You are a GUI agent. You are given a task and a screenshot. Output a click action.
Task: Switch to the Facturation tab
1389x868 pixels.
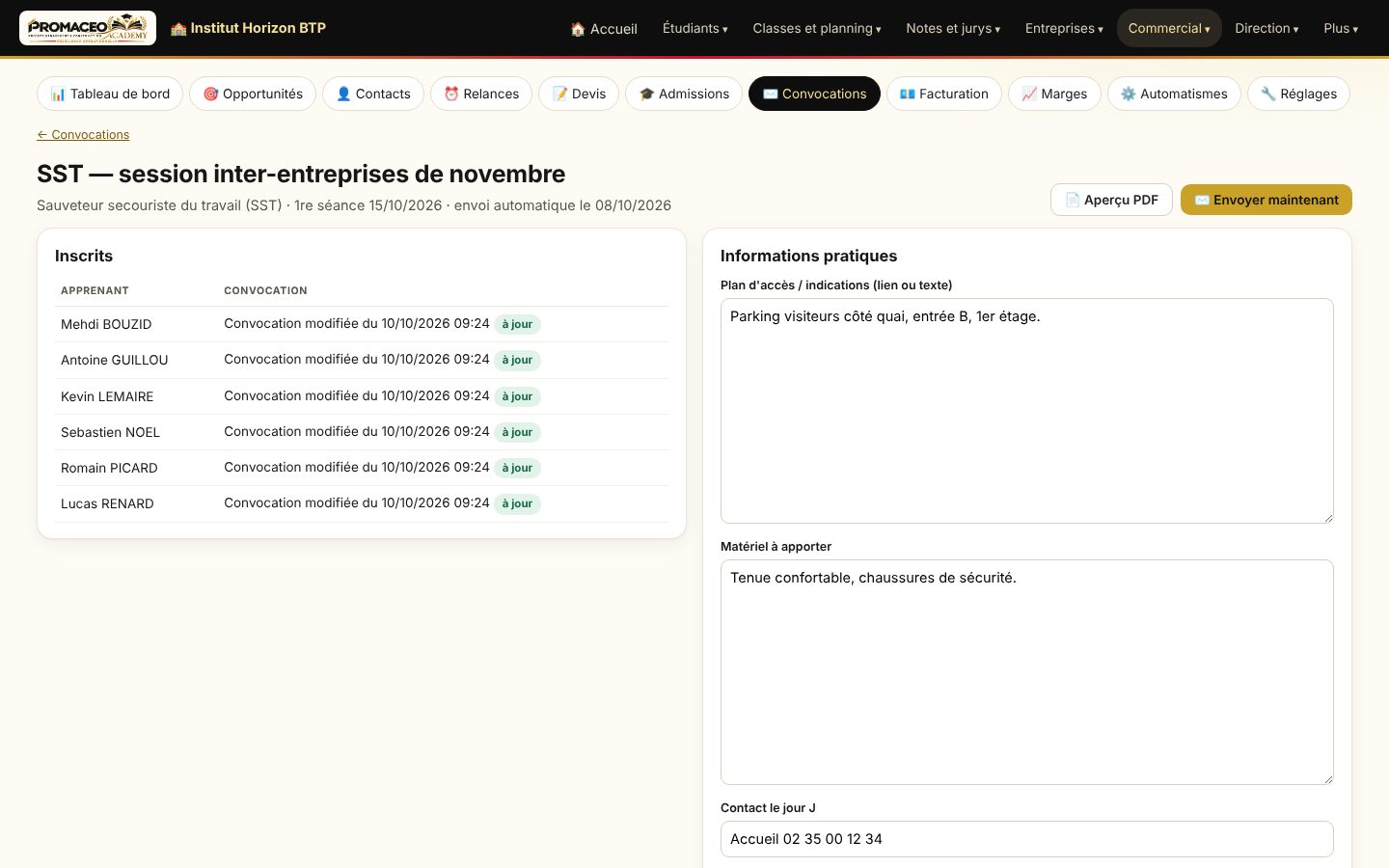click(944, 94)
